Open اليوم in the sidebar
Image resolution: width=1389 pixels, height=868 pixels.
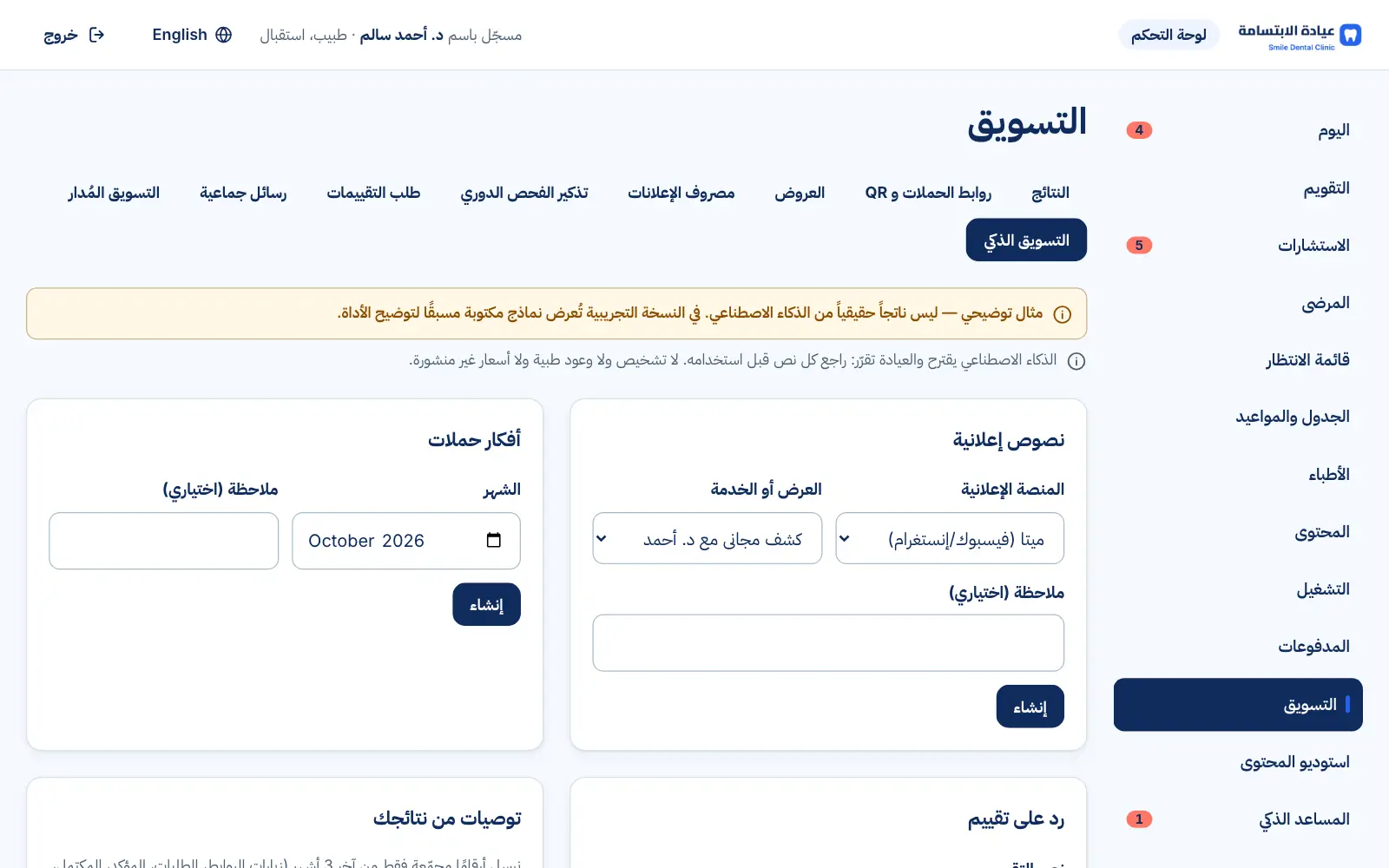[1238, 130]
